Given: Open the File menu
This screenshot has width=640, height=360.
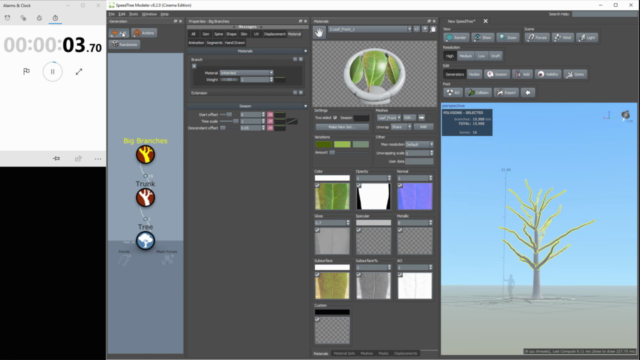Looking at the screenshot, I should click(112, 14).
